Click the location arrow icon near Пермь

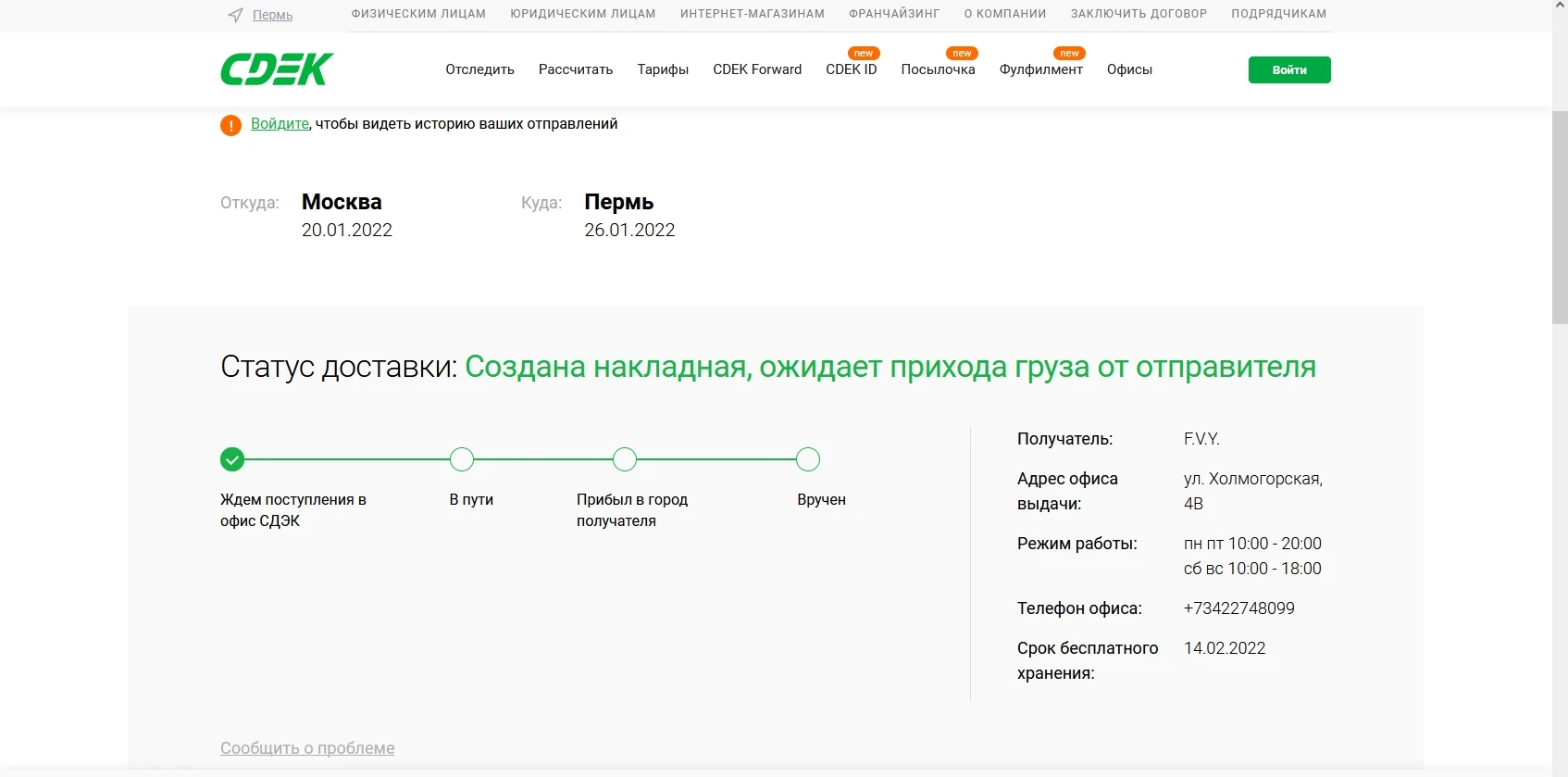[x=236, y=15]
